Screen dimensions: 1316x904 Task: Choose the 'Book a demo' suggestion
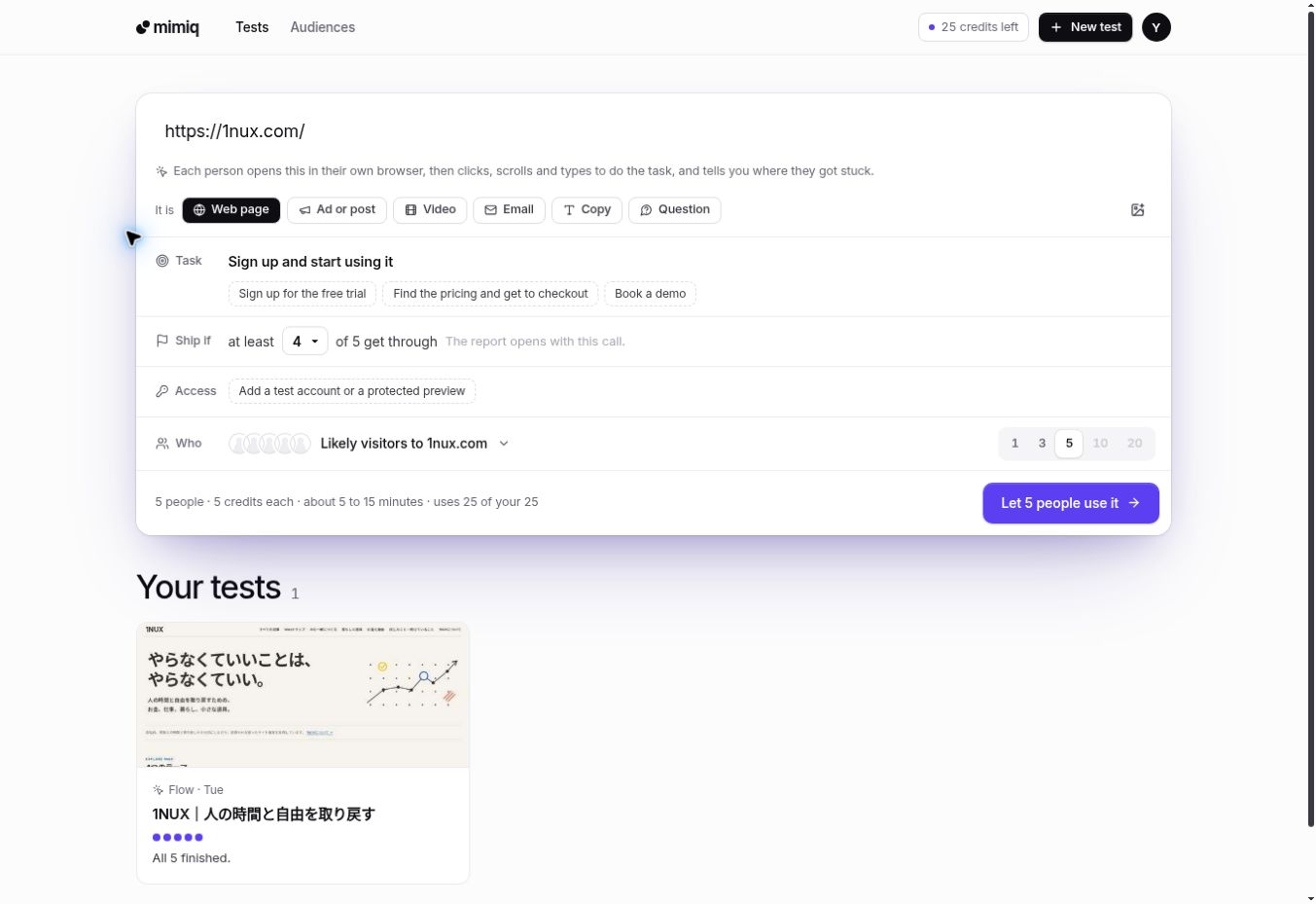tap(650, 294)
